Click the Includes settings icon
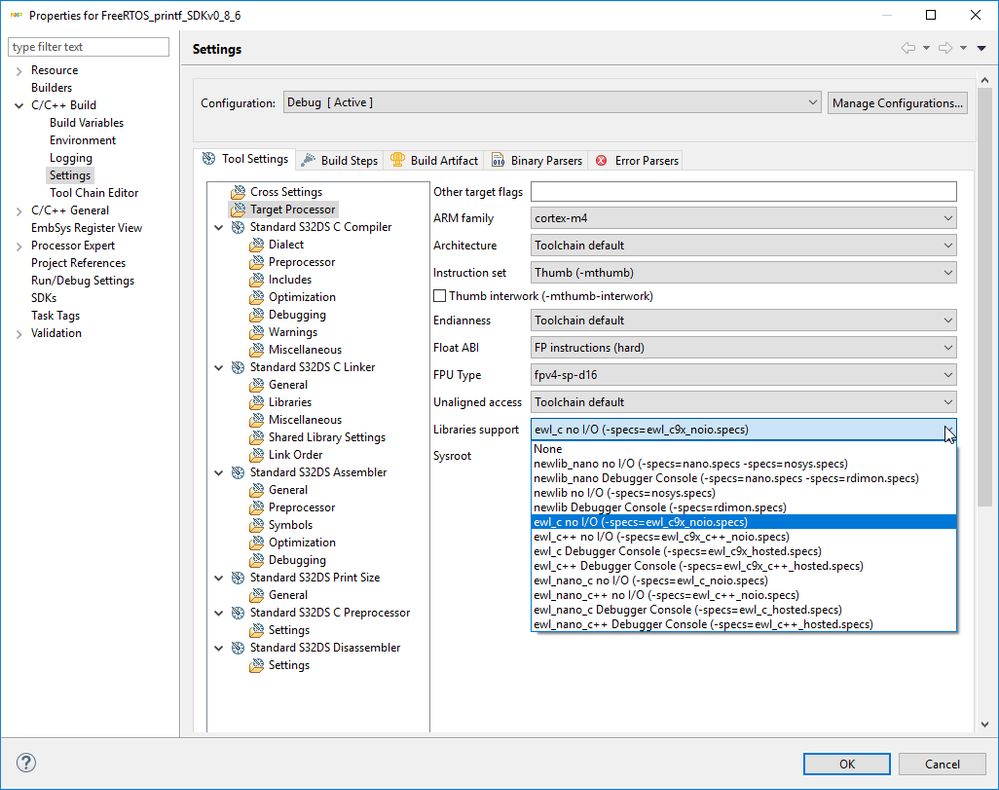This screenshot has height=790, width=999. pos(257,280)
